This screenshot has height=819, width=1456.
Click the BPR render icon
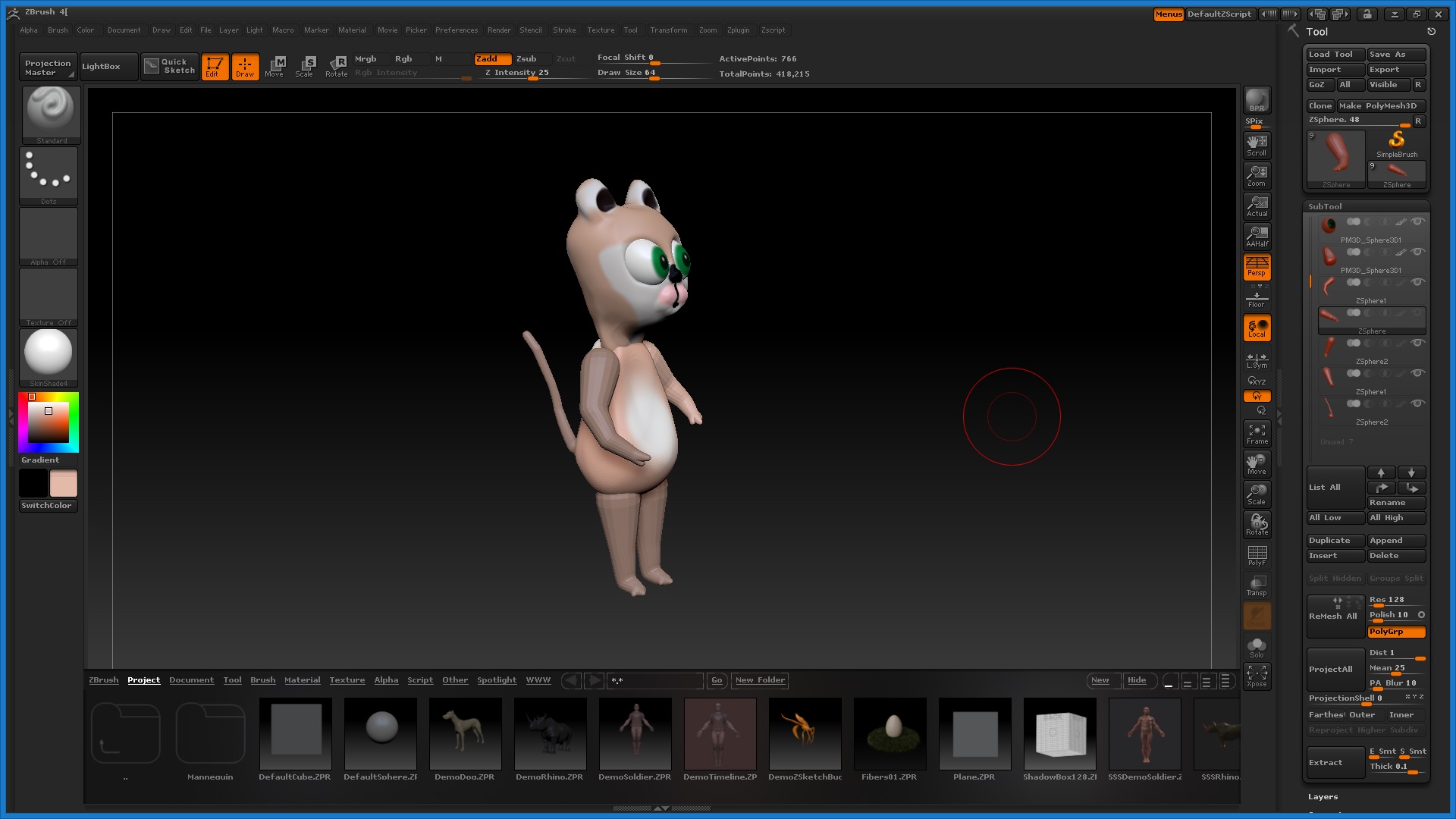tap(1257, 100)
